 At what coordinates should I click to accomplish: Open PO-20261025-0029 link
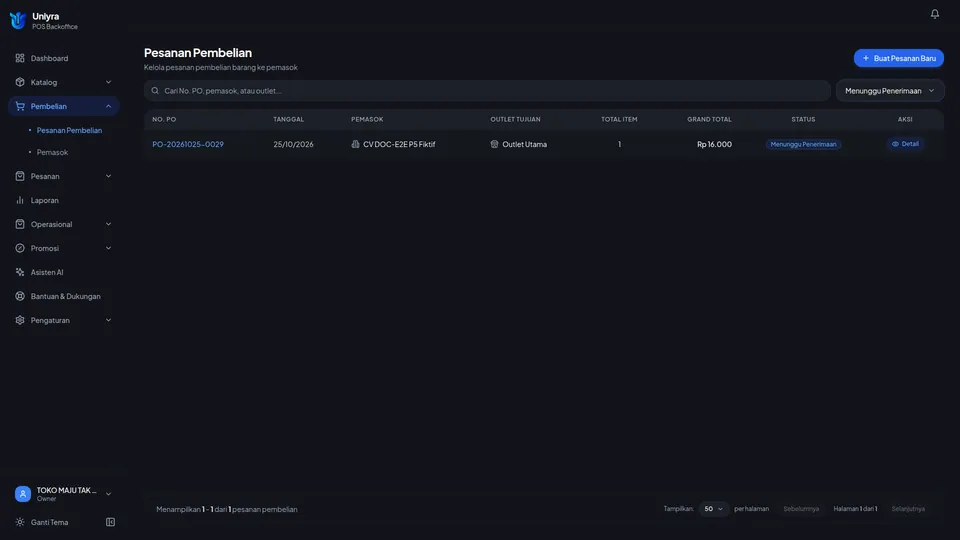coord(188,144)
